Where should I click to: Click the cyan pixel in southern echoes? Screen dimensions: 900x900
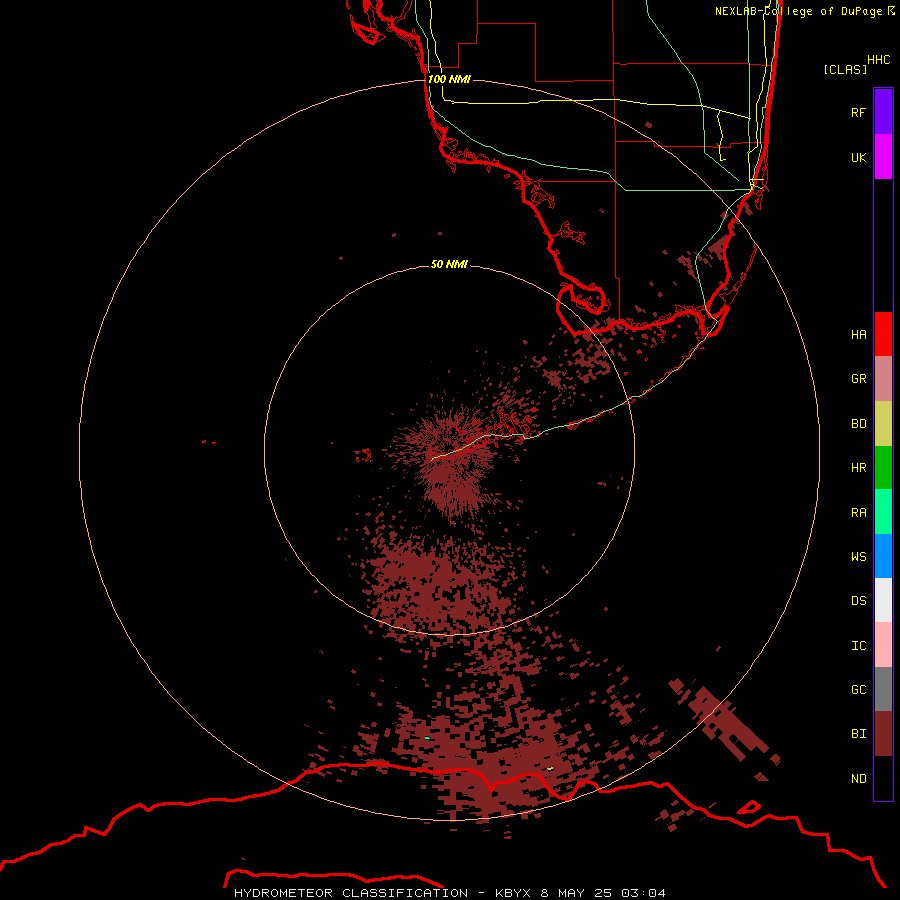(x=427, y=738)
